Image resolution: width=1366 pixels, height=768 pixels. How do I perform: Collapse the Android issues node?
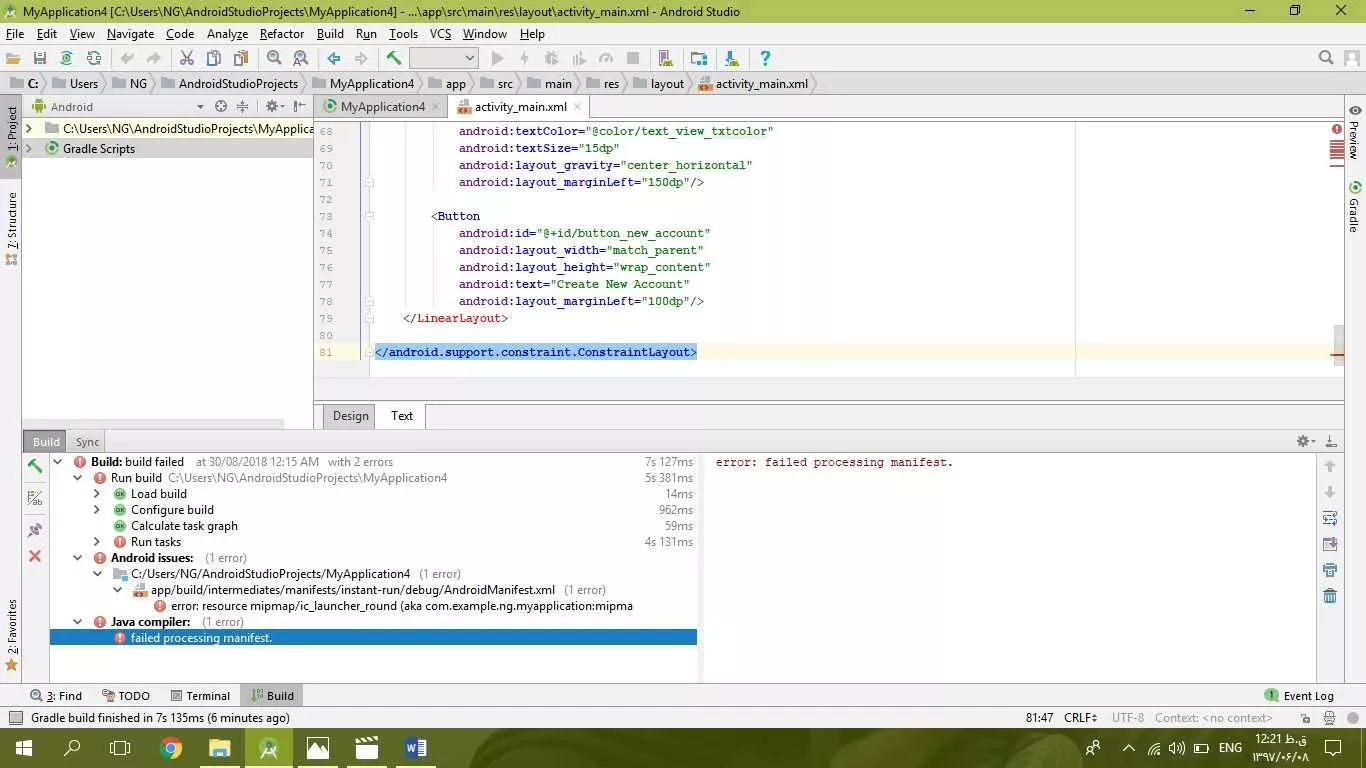(x=77, y=558)
